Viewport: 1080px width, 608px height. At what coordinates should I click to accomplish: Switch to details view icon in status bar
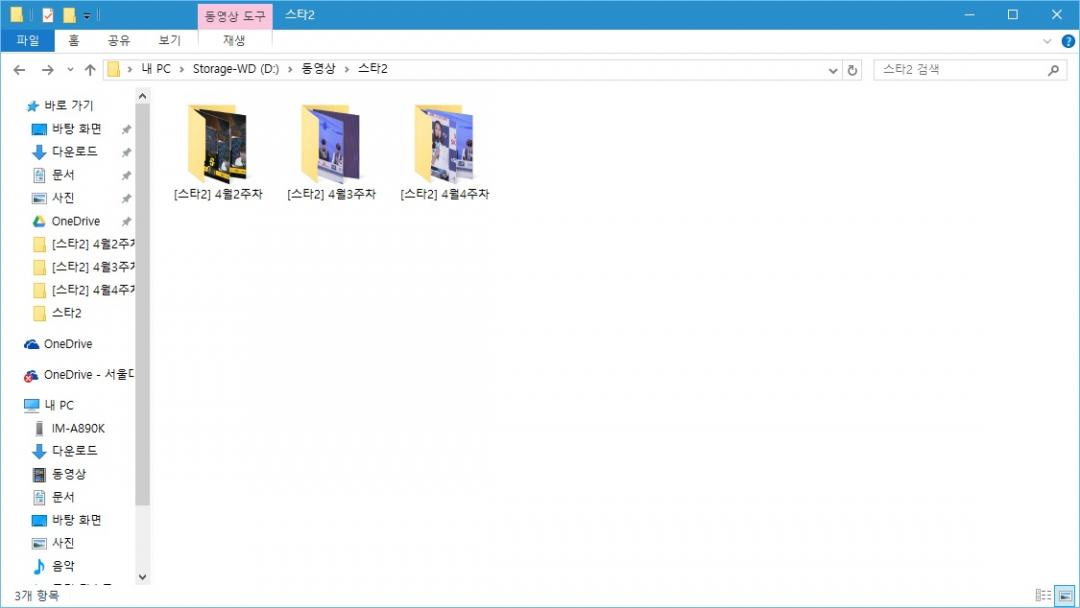click(1043, 595)
